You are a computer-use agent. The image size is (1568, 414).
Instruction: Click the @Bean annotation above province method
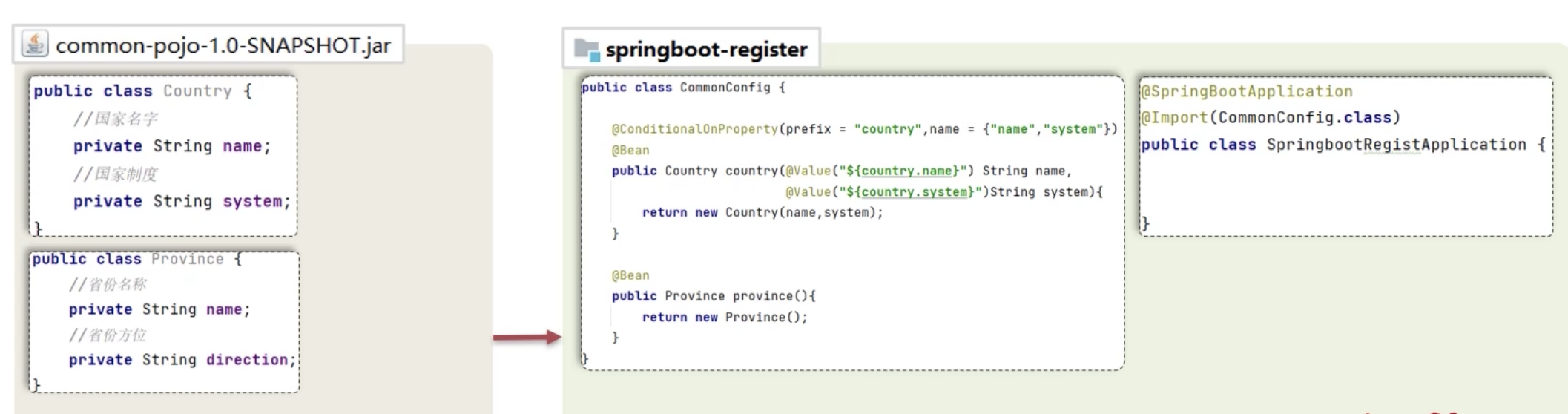(630, 275)
